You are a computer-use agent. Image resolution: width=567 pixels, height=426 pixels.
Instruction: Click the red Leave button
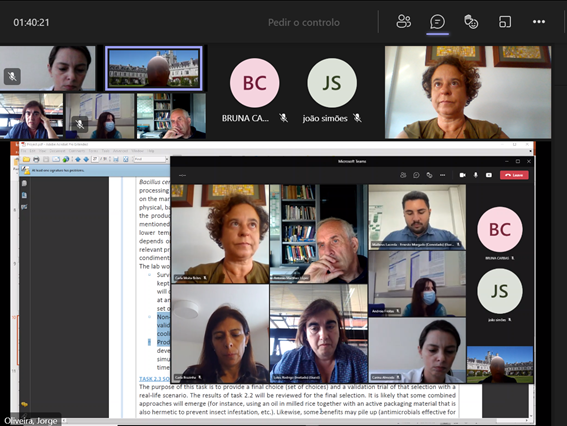(514, 175)
